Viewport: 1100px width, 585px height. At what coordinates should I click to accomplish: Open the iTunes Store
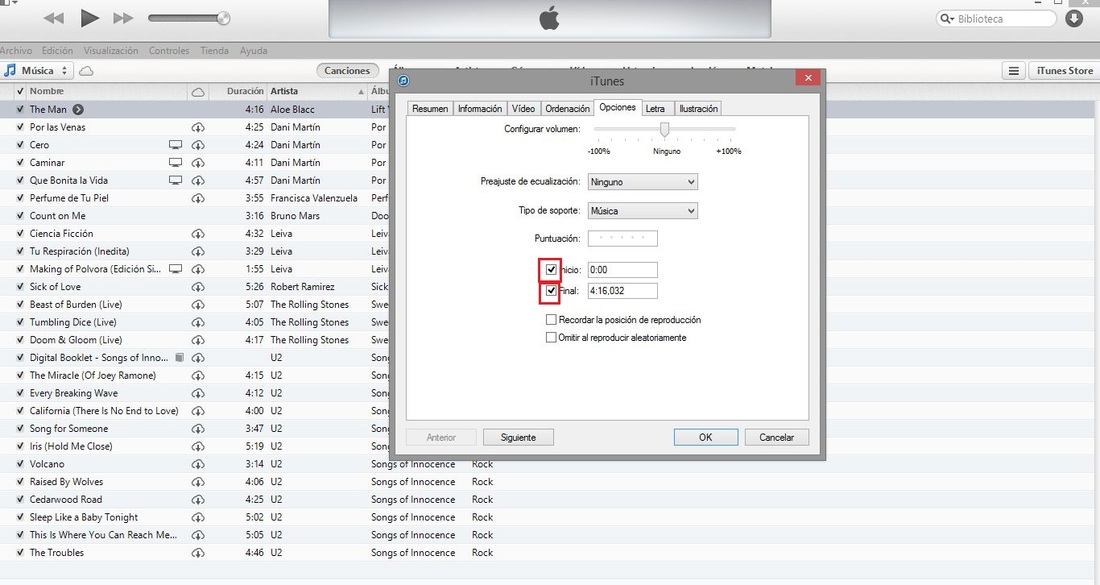[1064, 71]
